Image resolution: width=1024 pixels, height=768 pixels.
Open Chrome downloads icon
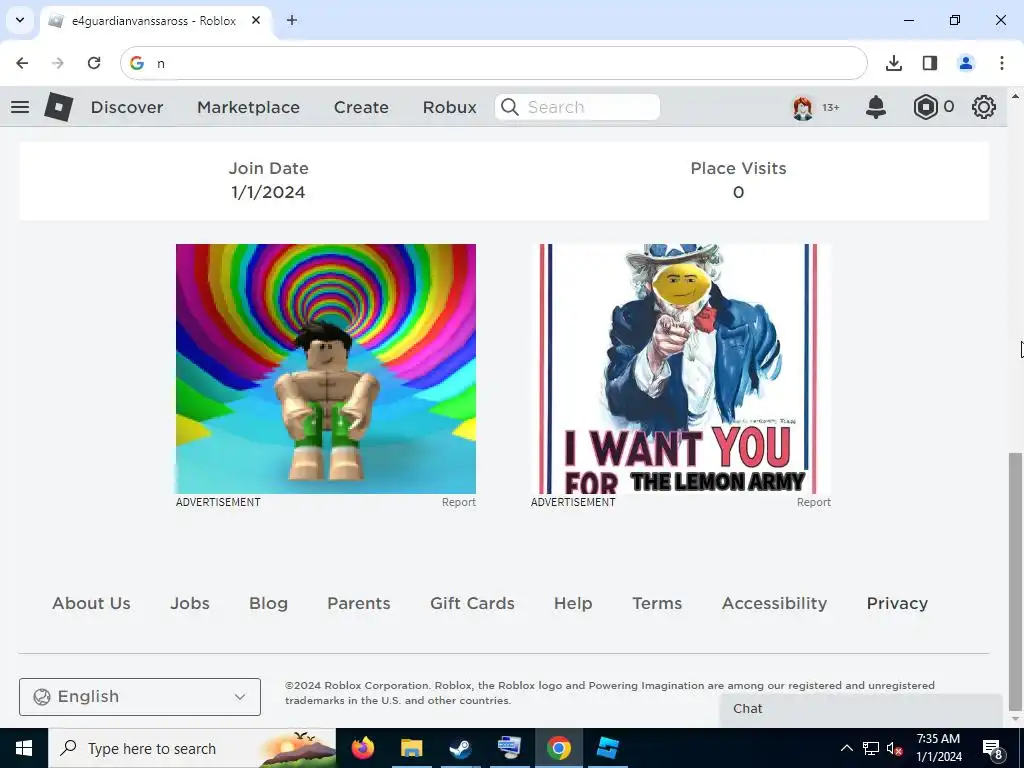(894, 63)
